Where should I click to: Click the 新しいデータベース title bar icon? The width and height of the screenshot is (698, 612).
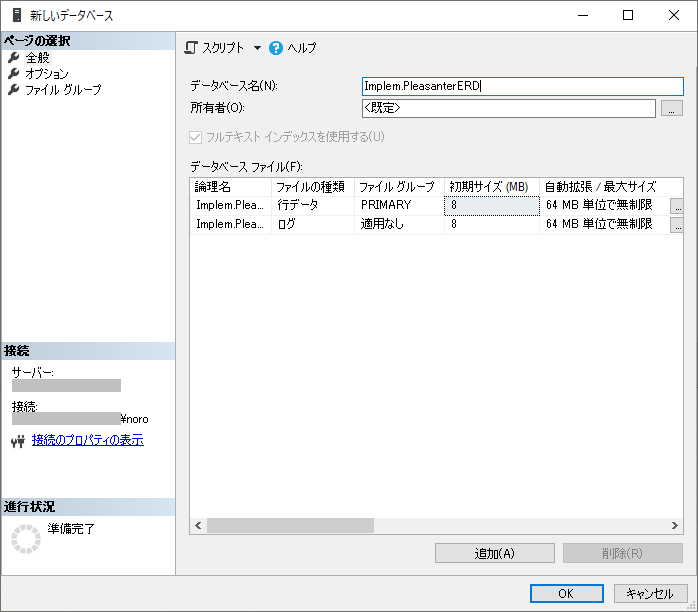(x=17, y=15)
